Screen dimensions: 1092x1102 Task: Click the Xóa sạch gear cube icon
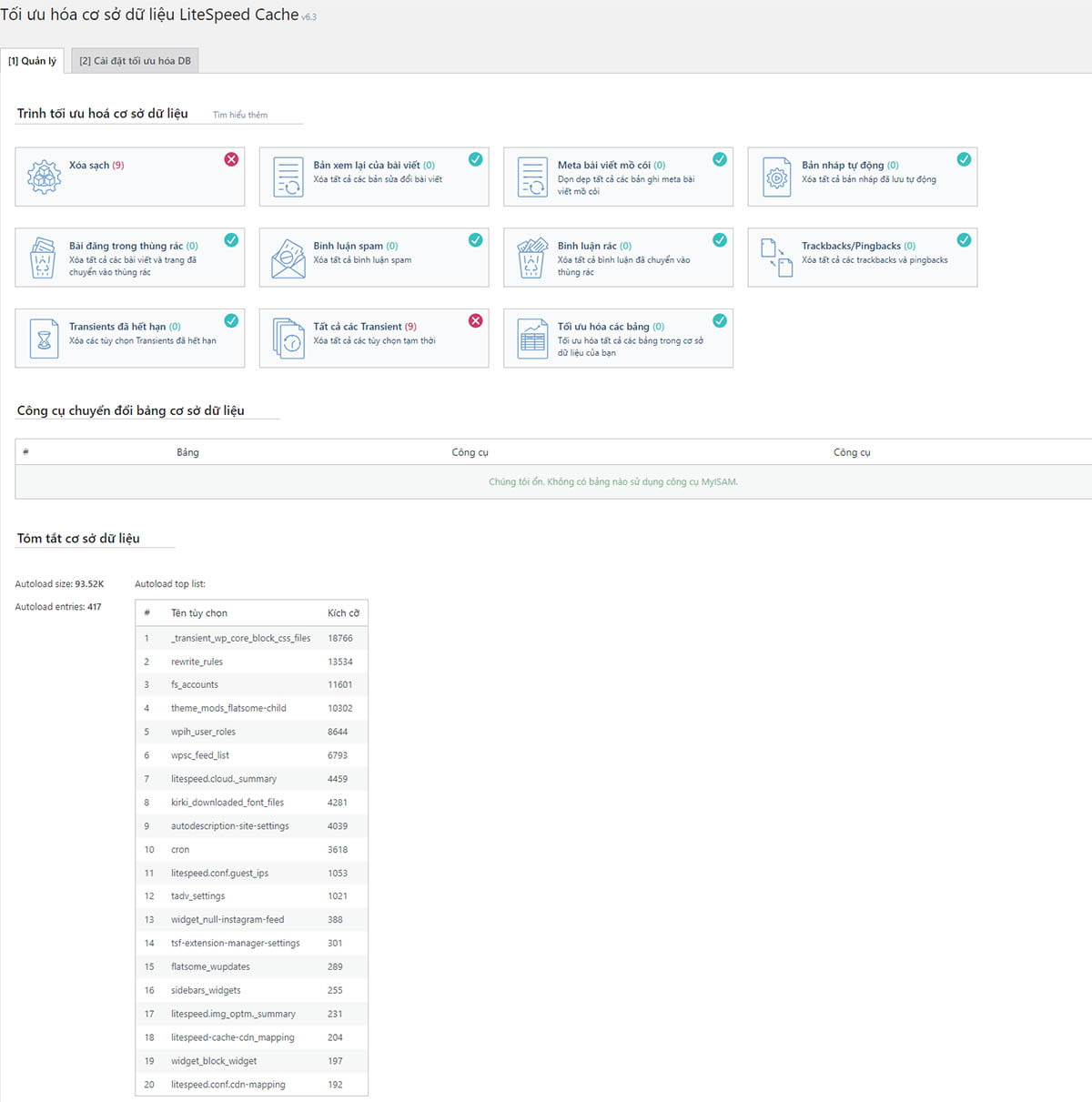44,177
